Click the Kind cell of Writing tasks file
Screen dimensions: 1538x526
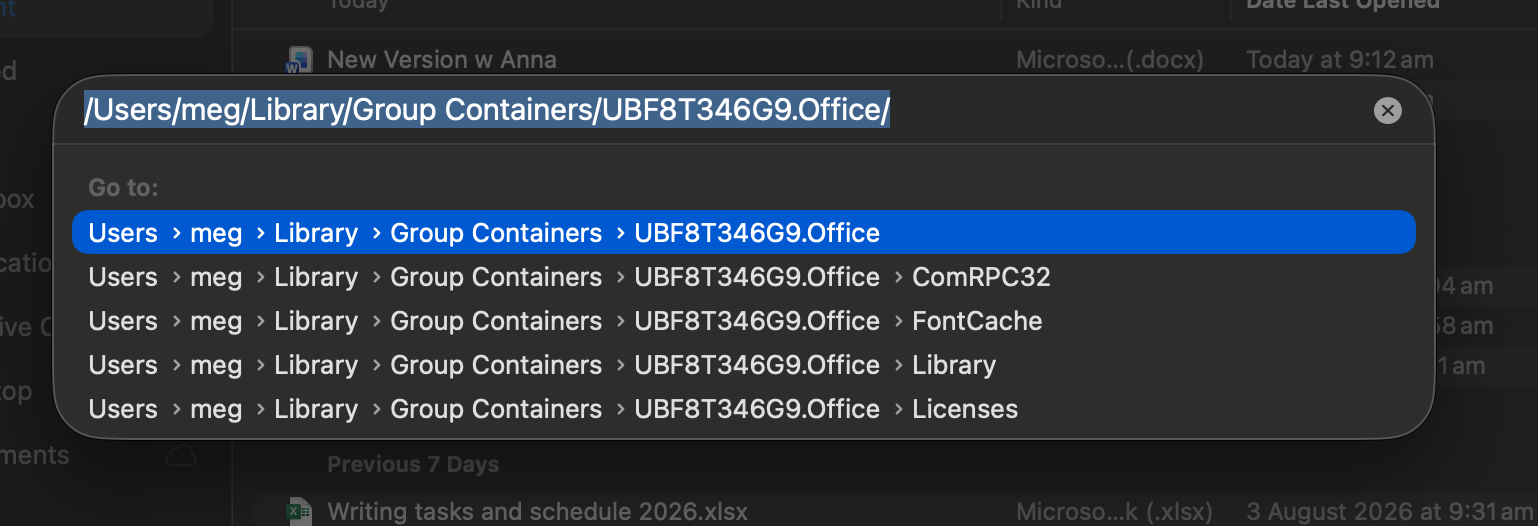(1114, 512)
